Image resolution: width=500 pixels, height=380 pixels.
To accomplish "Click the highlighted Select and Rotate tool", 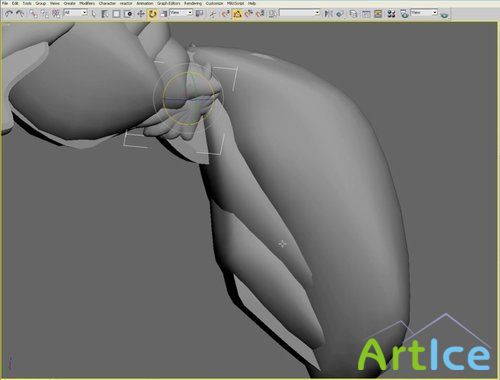I will (x=152, y=14).
